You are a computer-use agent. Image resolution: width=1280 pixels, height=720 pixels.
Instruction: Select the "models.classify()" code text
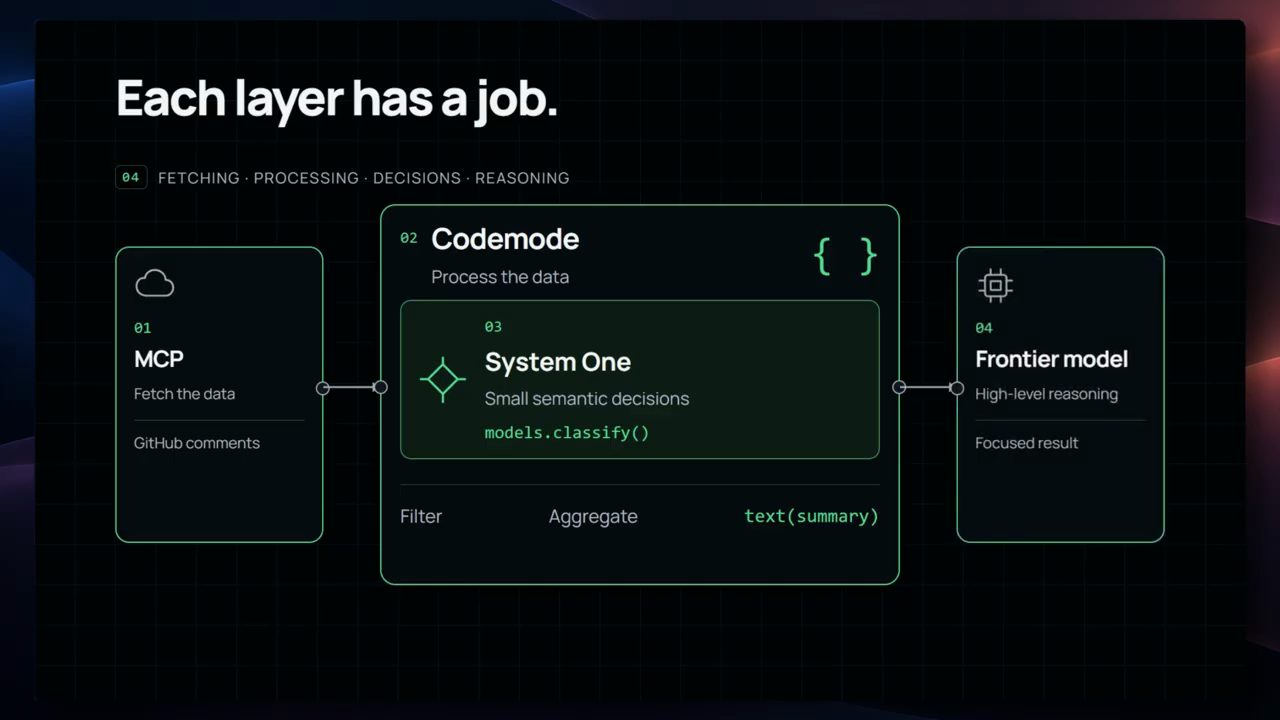point(567,433)
